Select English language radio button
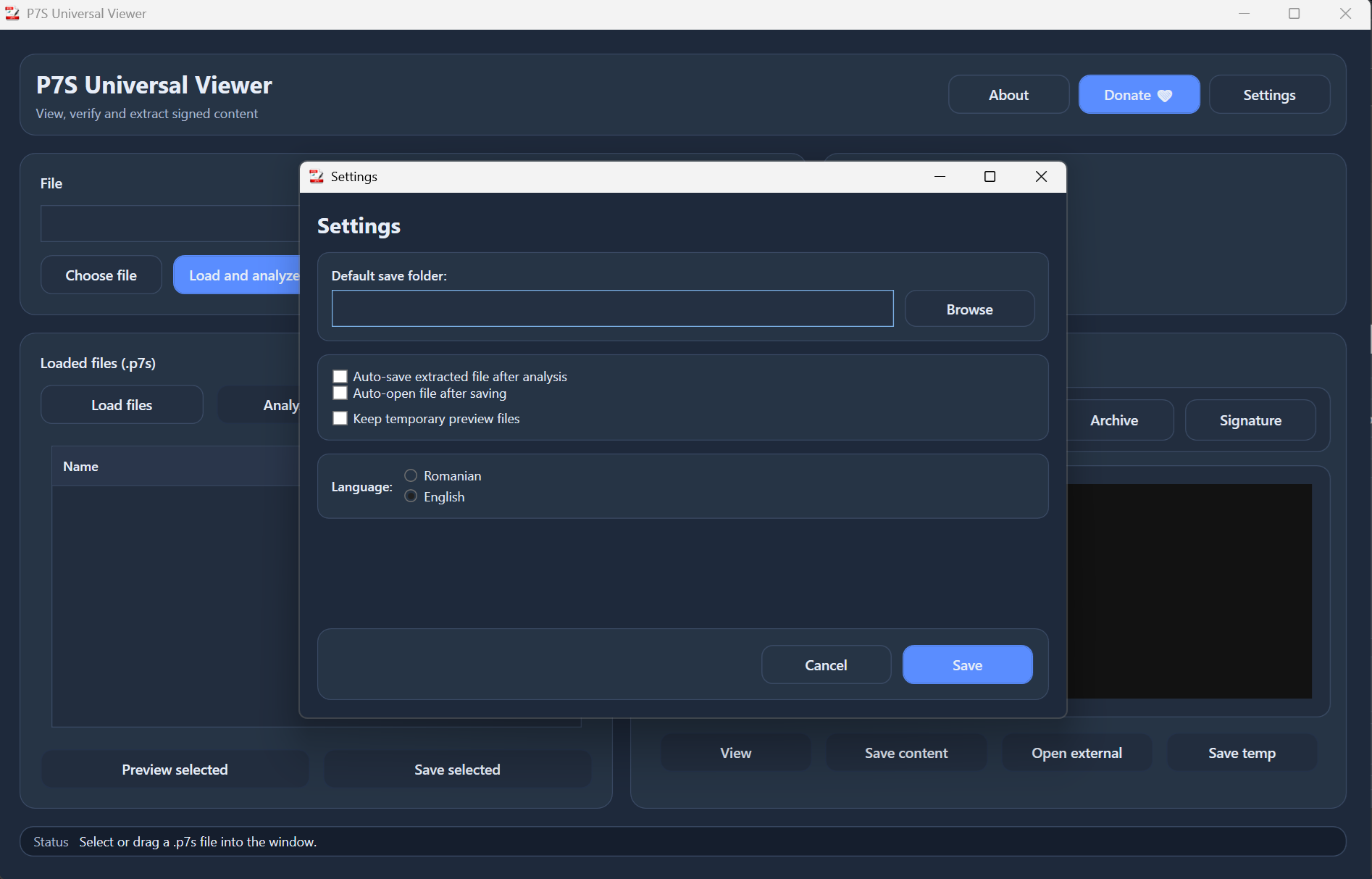The width and height of the screenshot is (1372, 879). [x=411, y=496]
